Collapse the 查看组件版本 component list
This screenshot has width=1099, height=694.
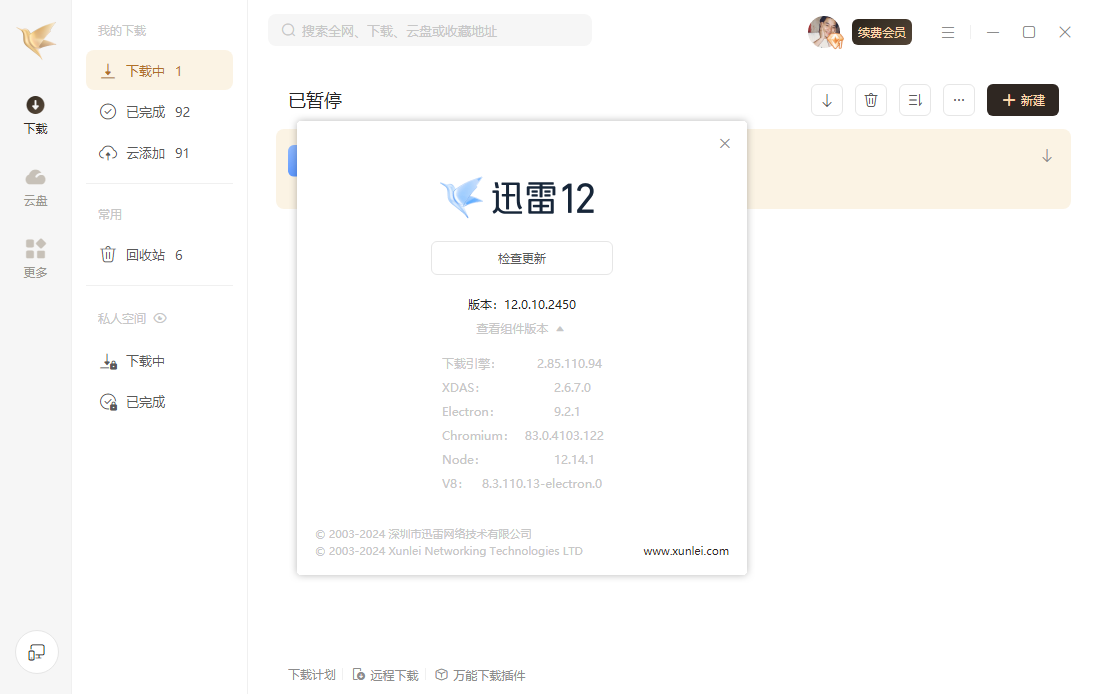tap(516, 328)
